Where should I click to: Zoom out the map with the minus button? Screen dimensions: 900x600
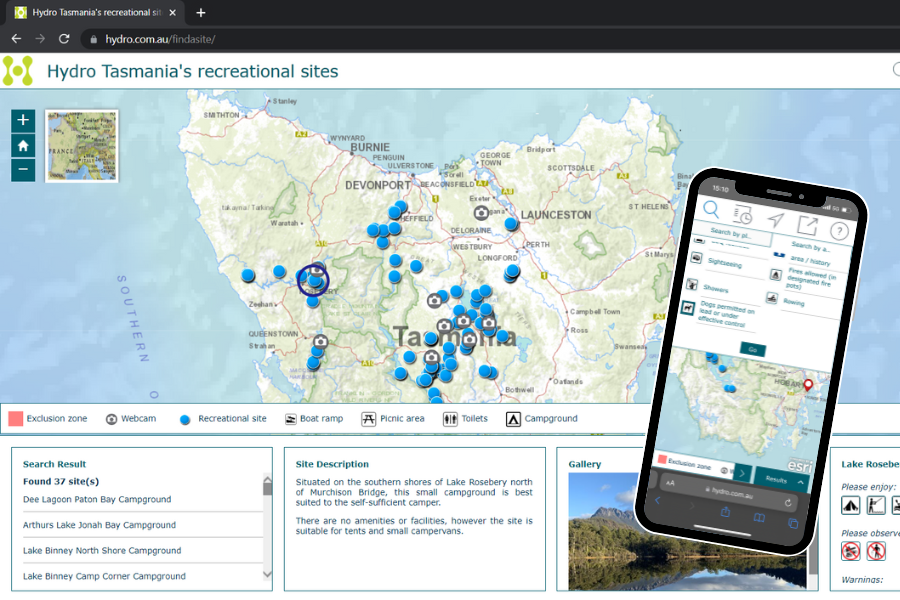click(23, 169)
